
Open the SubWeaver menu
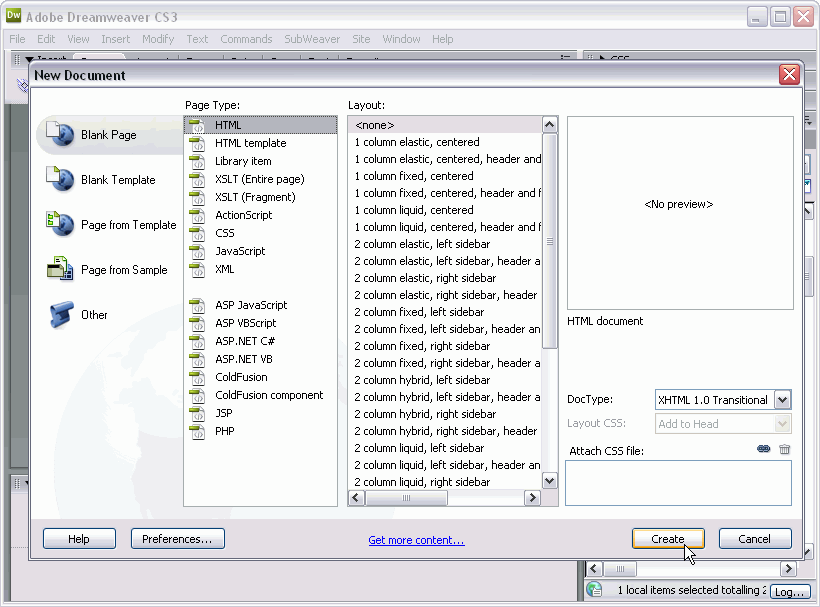point(312,39)
